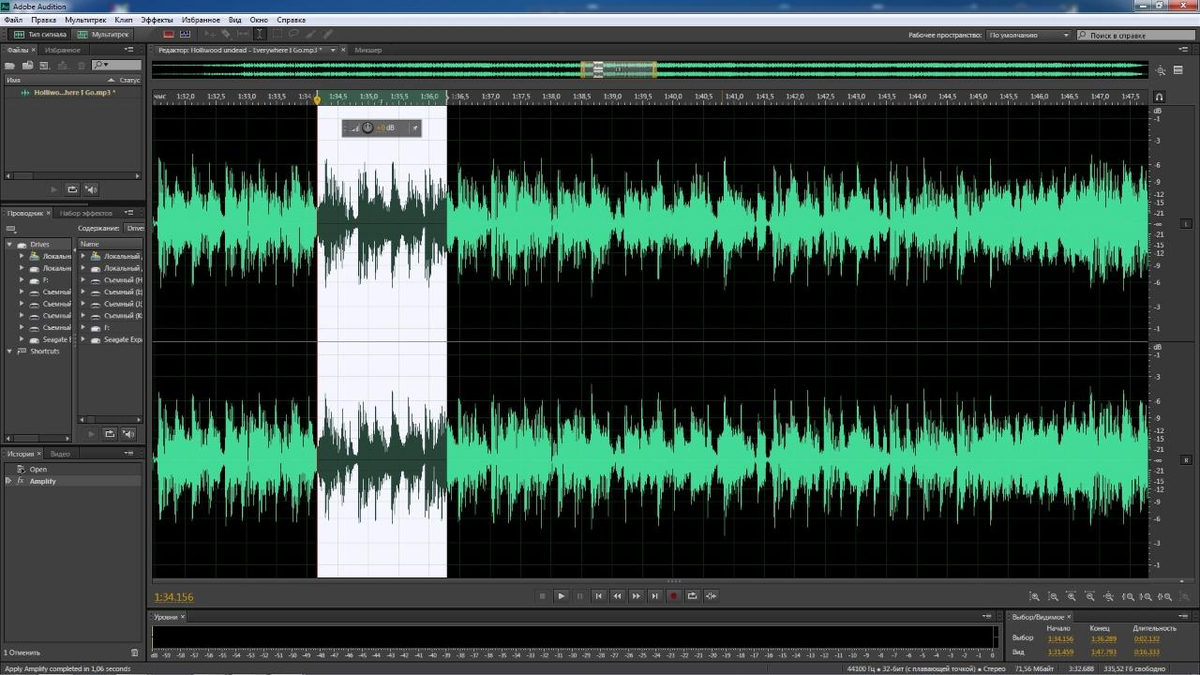Click the zoom in time icon

(1072, 596)
